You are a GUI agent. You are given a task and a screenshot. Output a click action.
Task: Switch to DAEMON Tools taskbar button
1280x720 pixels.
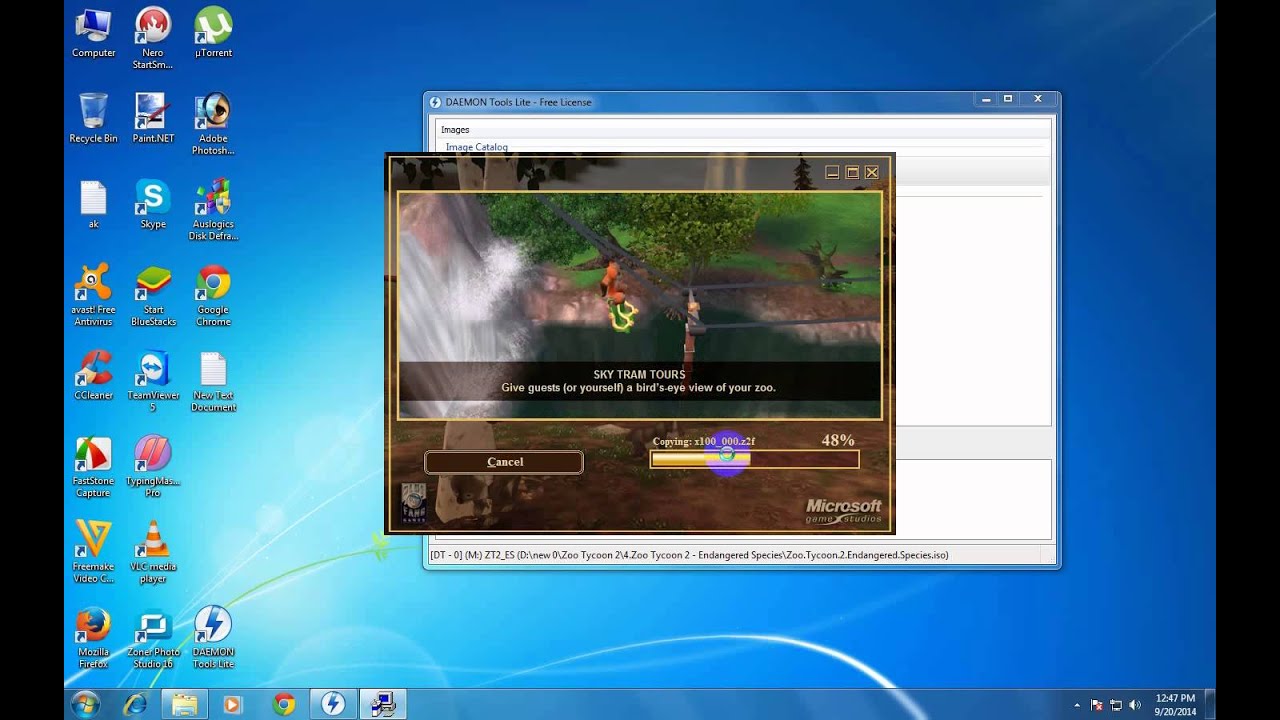tap(332, 704)
